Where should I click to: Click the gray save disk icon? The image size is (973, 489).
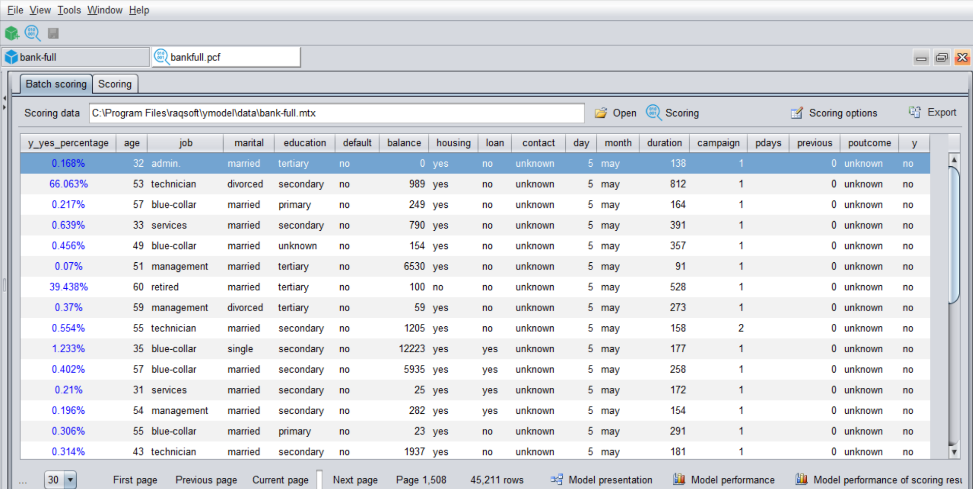[53, 33]
